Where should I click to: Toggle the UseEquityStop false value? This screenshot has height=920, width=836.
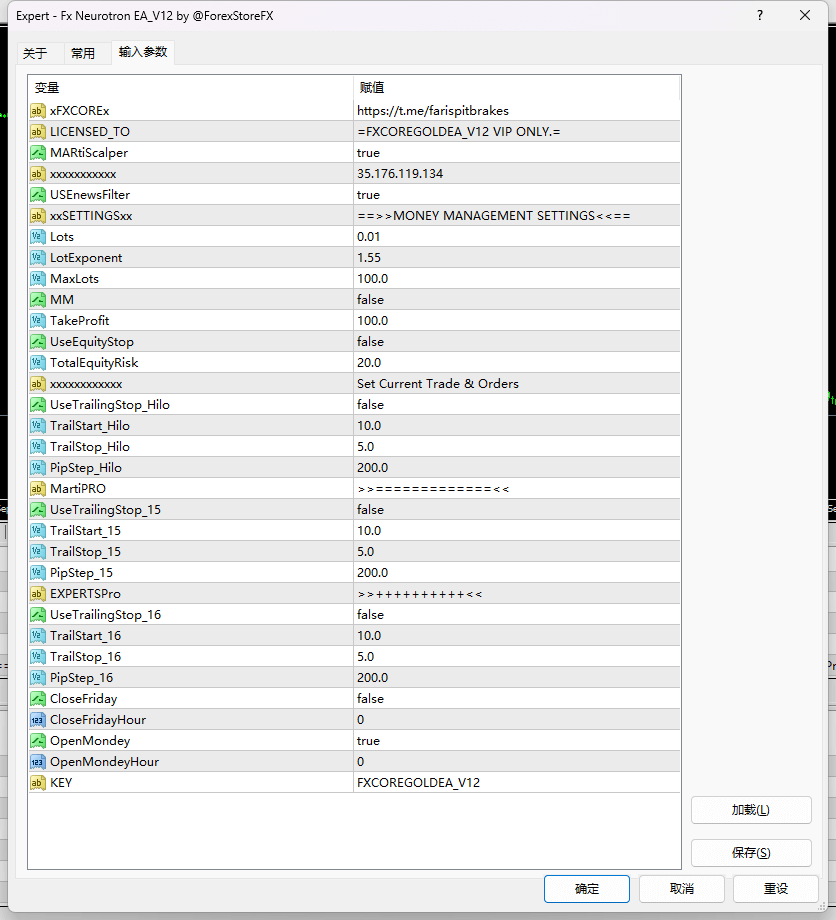tap(370, 342)
